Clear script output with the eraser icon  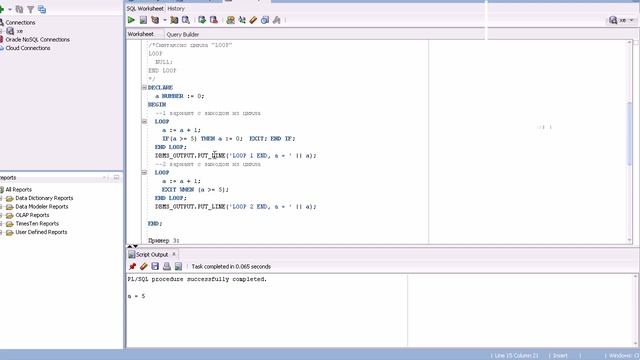tap(144, 267)
